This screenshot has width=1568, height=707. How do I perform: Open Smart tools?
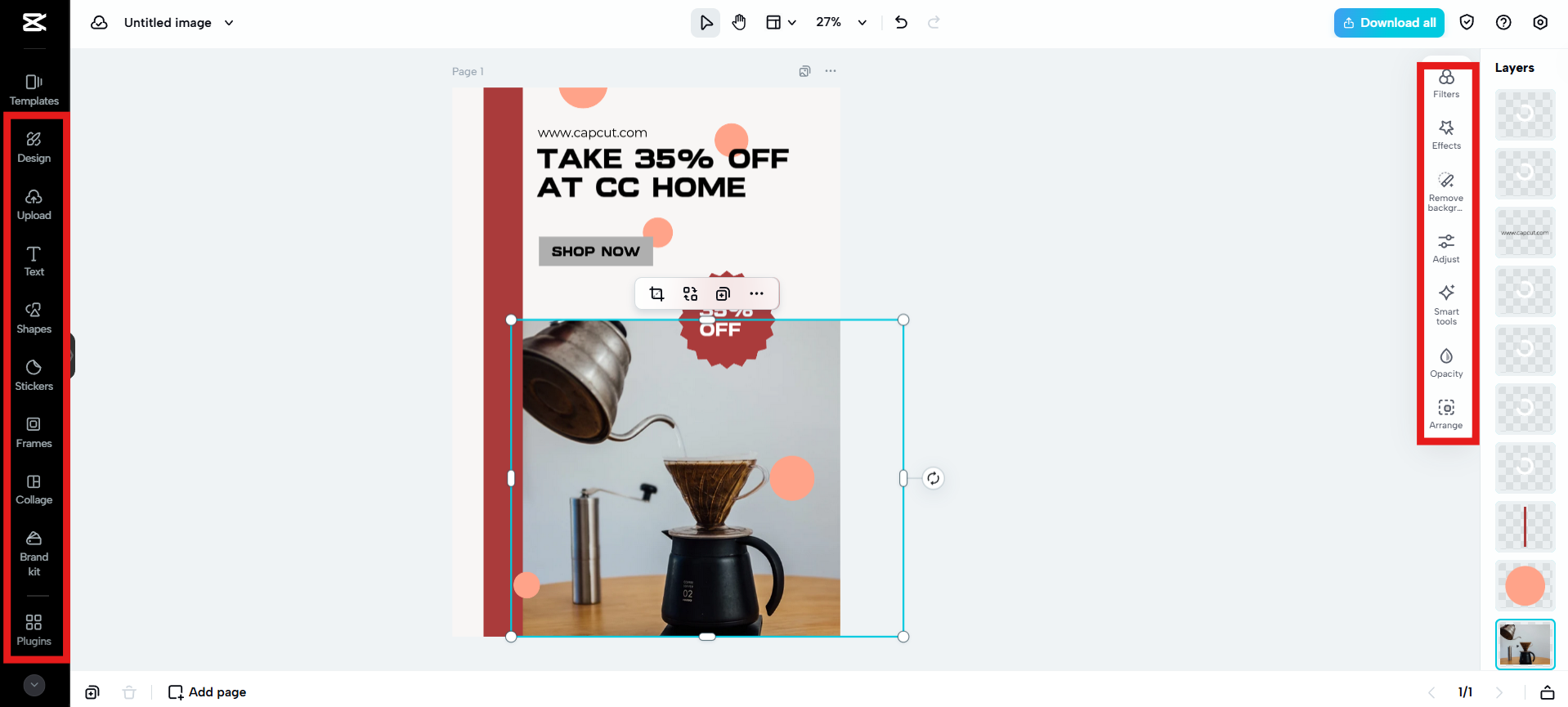point(1446,305)
